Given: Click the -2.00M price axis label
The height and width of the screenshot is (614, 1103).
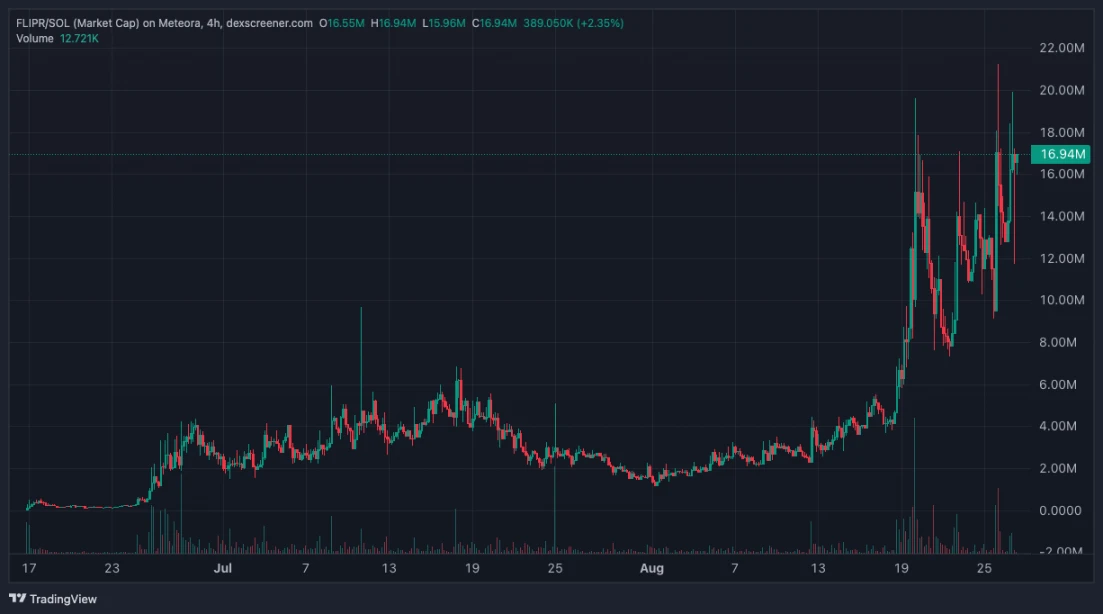Looking at the screenshot, I should tap(1062, 551).
